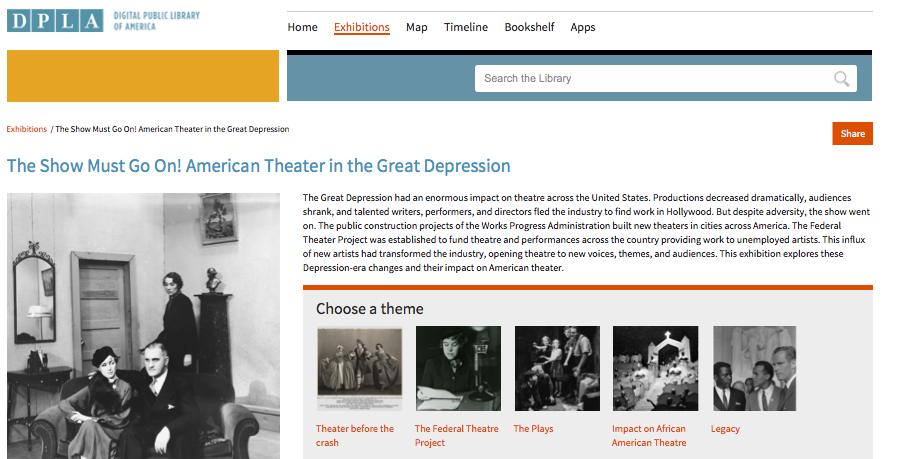
Task: Open the Timeline navigation link
Action: 466,27
